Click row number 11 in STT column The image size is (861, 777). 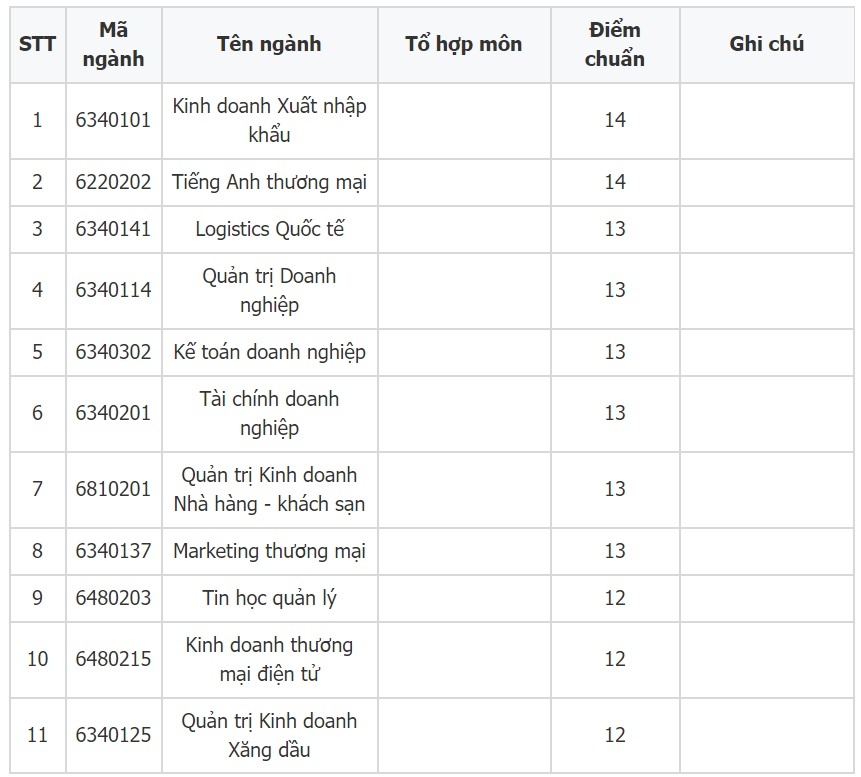[38, 735]
